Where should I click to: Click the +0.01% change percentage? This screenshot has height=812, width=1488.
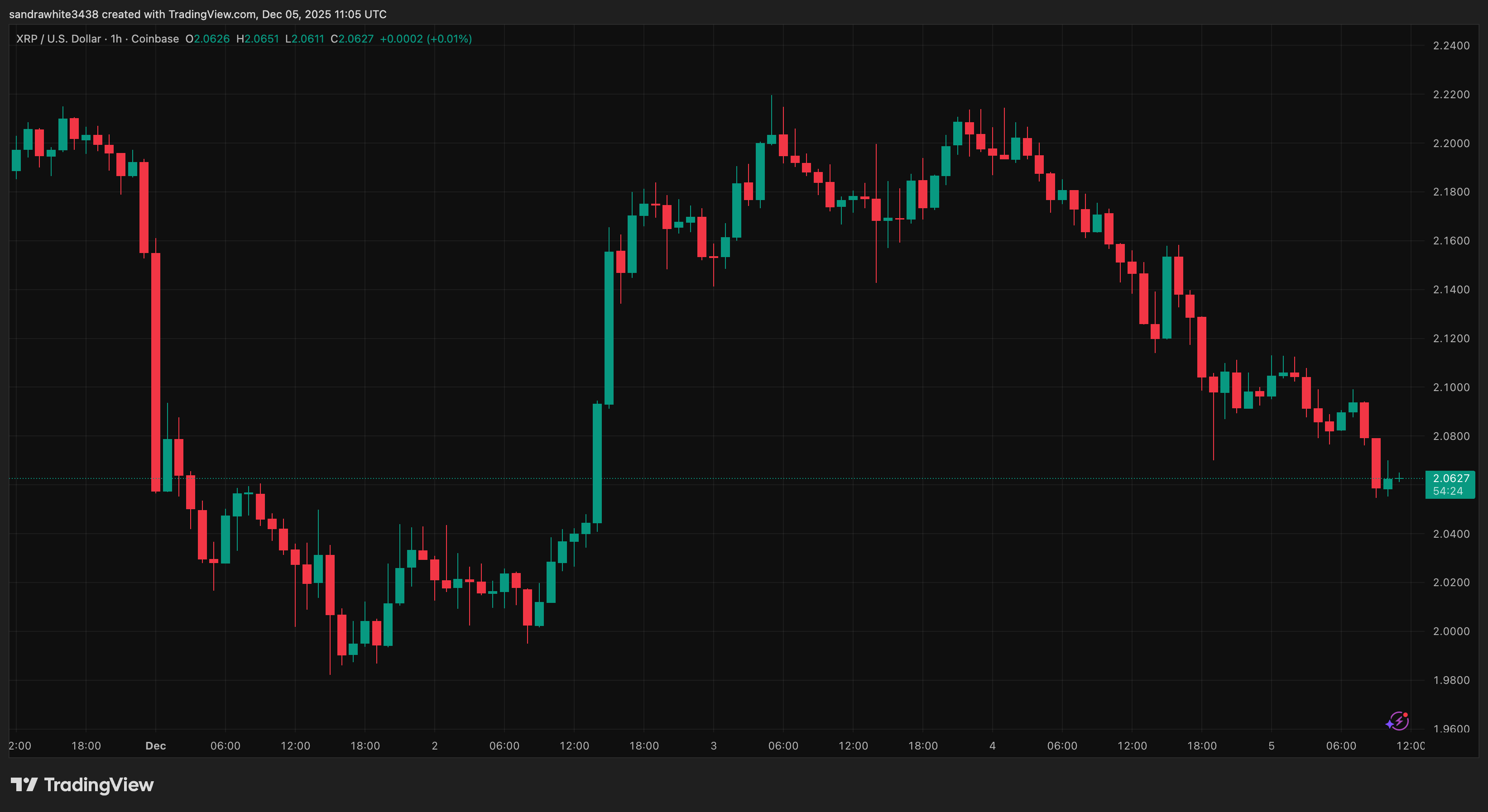pos(449,38)
